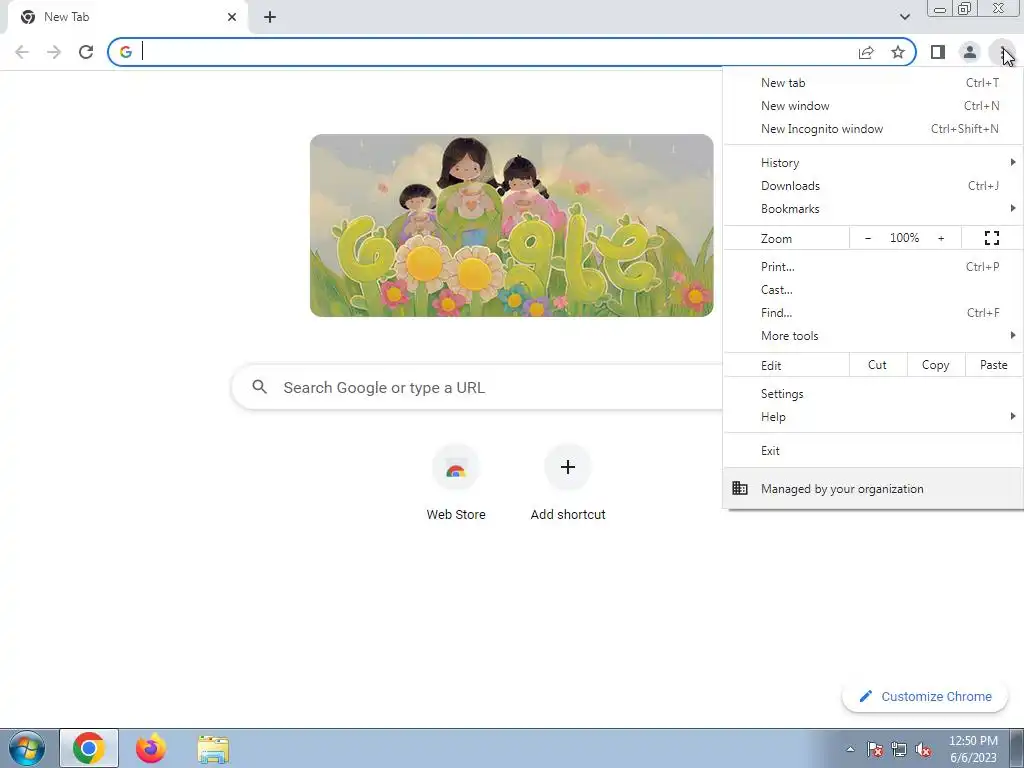Click the Chrome taskbar icon
The image size is (1024, 768).
click(x=89, y=748)
